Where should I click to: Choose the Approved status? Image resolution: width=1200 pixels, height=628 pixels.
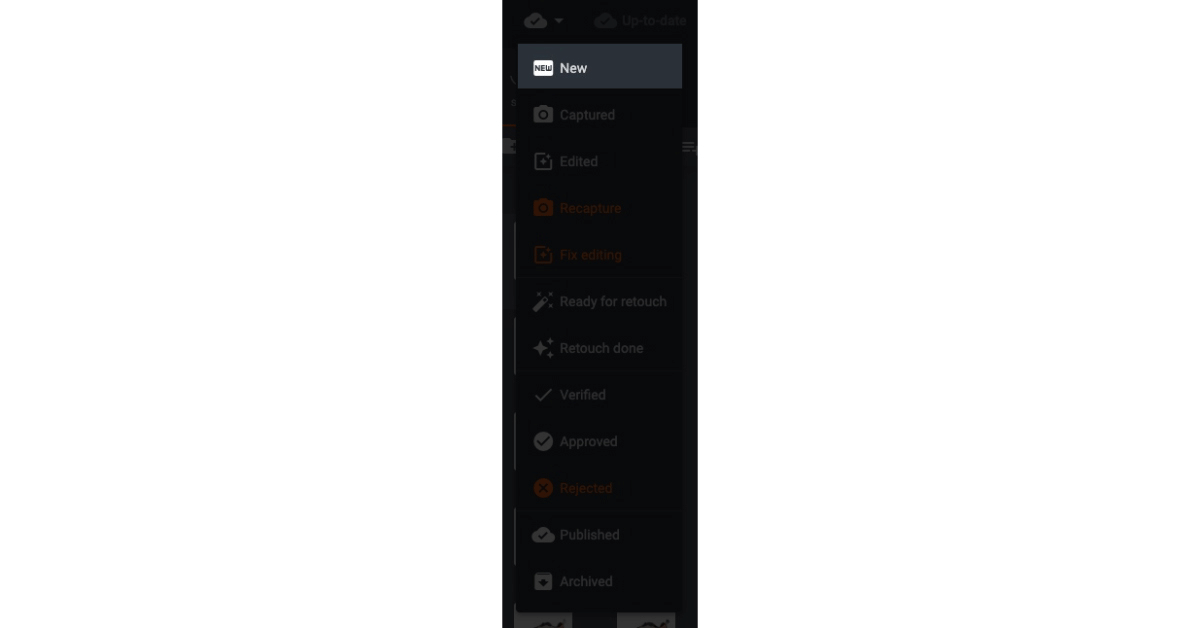pos(600,441)
